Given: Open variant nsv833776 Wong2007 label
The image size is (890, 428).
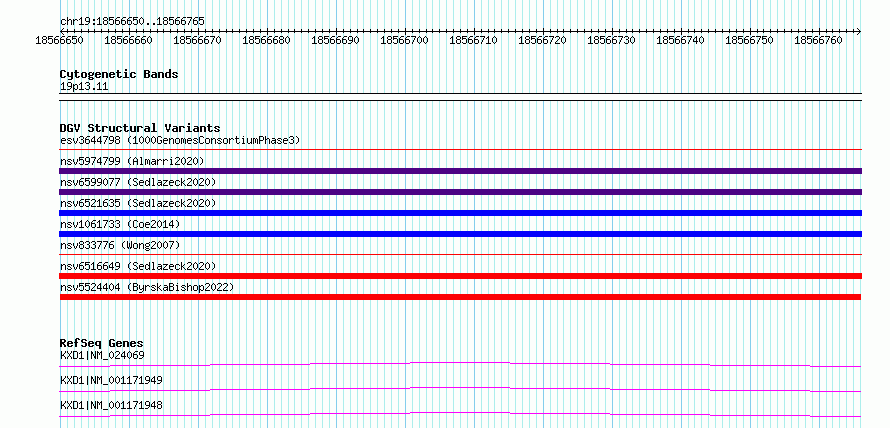Looking at the screenshot, I should point(120,245).
